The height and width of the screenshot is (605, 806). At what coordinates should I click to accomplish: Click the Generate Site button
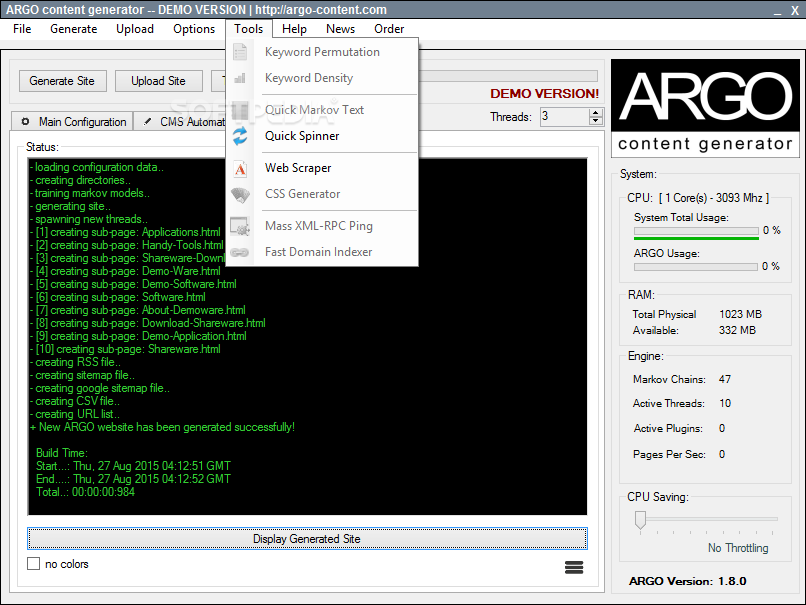click(62, 81)
